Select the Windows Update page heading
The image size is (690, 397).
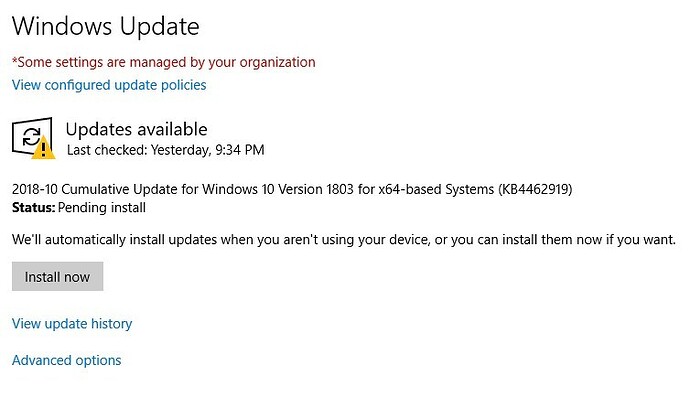[x=106, y=26]
